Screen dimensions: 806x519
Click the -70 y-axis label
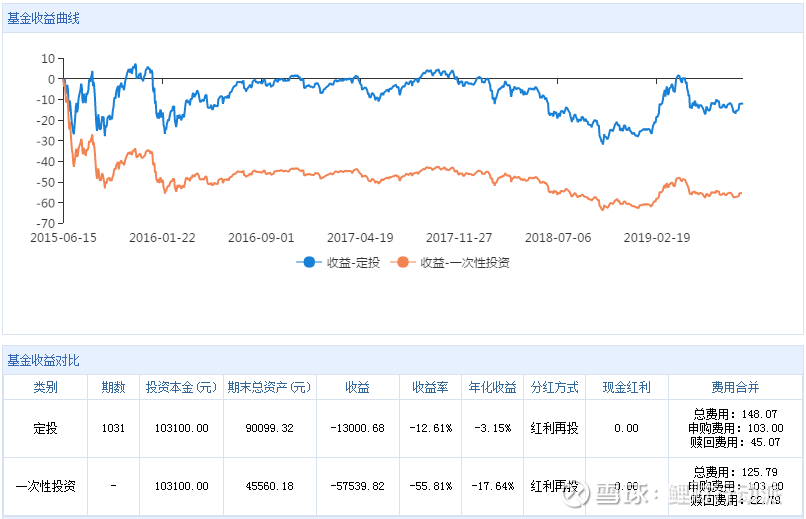click(x=45, y=224)
